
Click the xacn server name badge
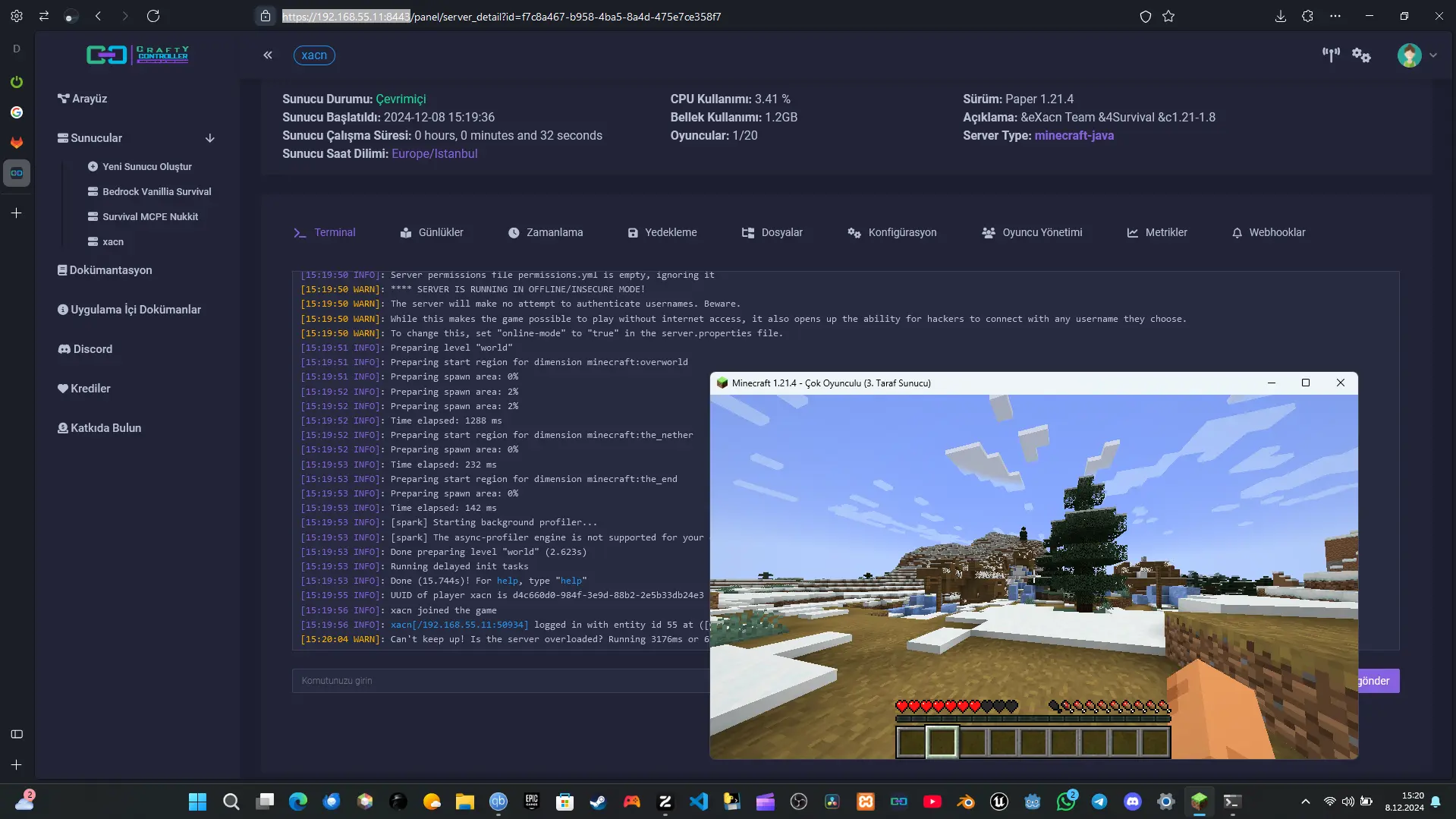tap(314, 55)
